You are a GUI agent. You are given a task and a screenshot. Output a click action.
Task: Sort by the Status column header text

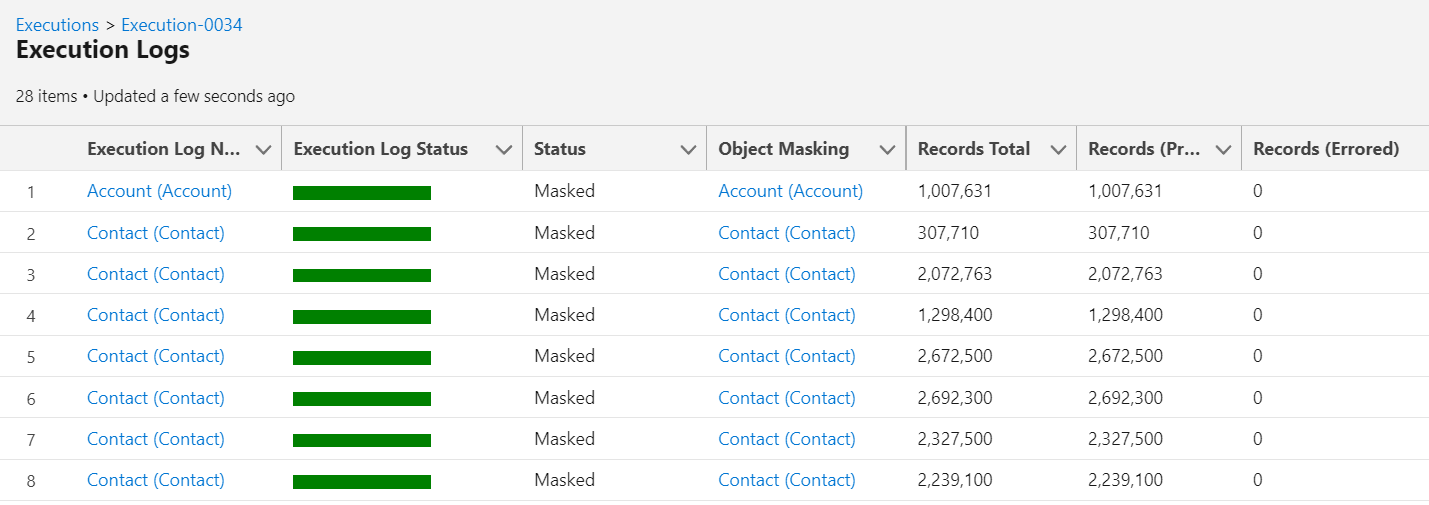pos(560,149)
